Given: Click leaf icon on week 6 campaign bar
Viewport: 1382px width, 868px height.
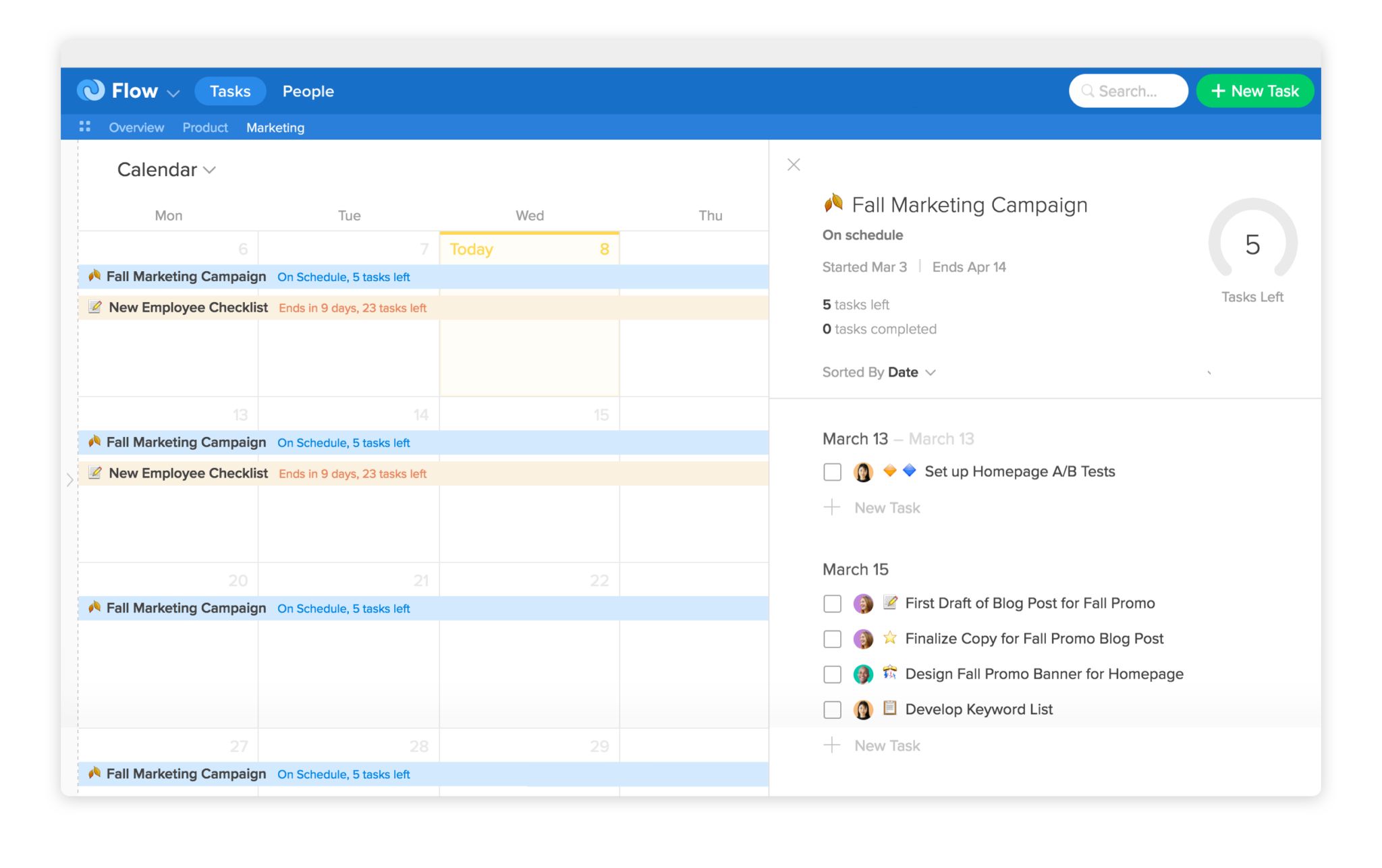Looking at the screenshot, I should [94, 275].
